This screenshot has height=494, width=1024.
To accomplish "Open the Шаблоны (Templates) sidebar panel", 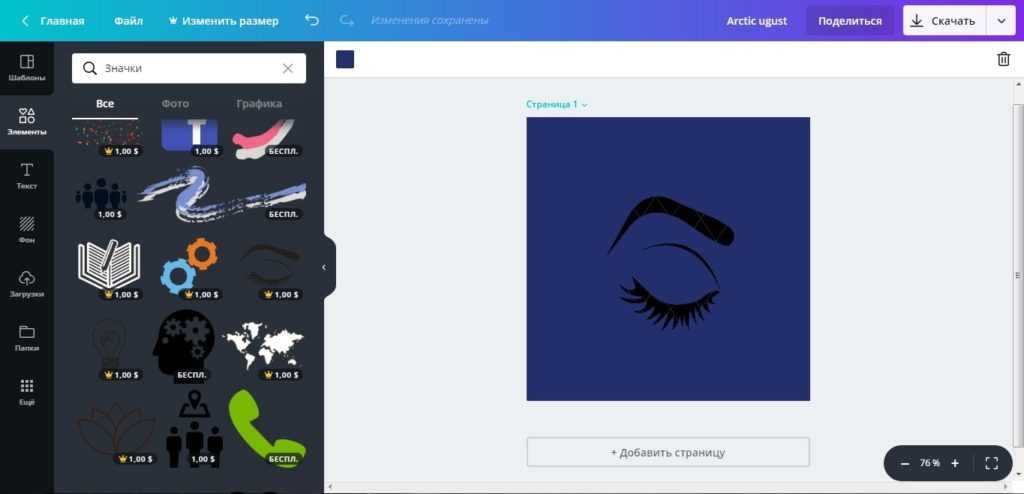I will tap(27, 67).
